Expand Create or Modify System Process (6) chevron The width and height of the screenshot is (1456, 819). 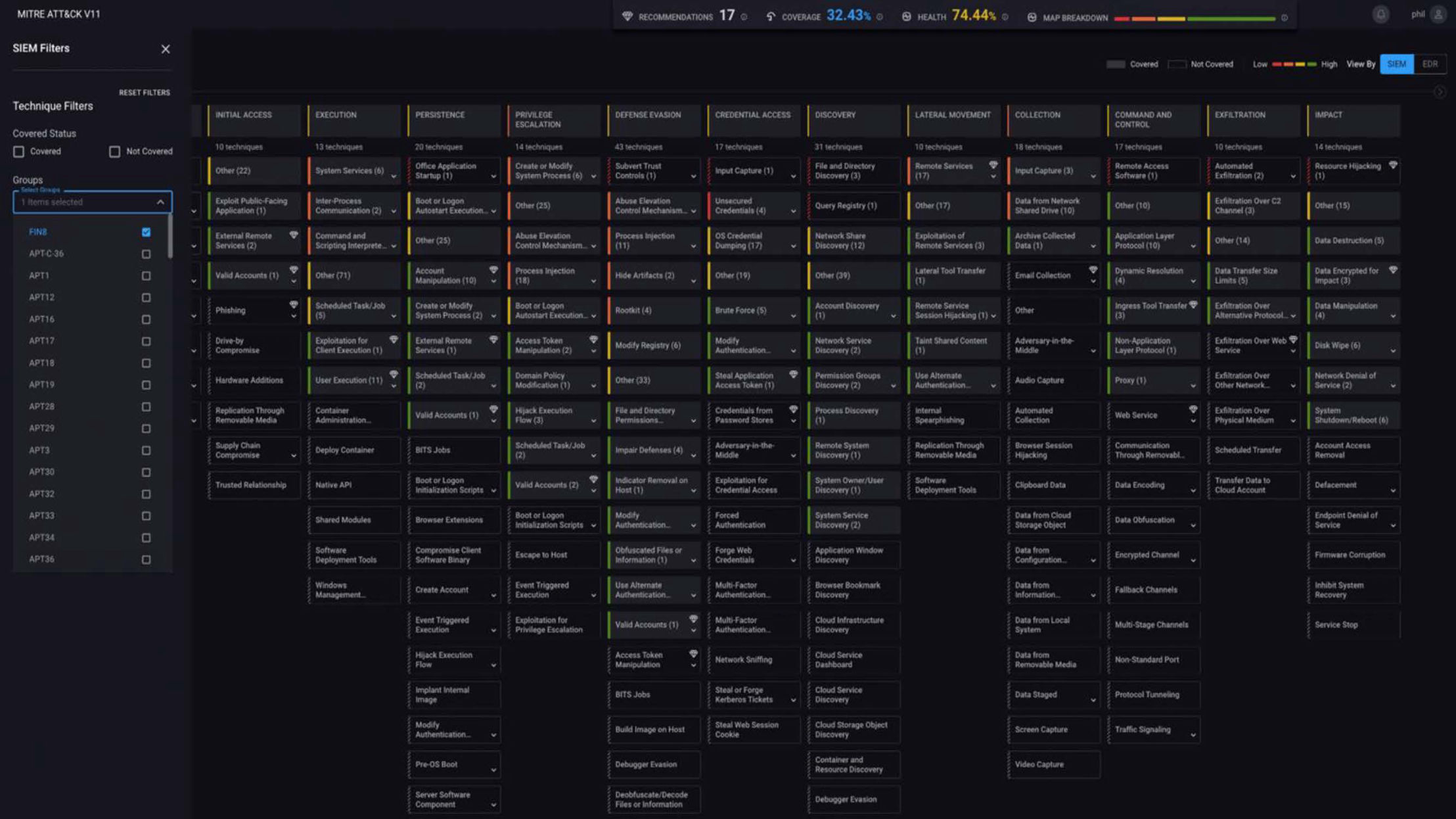(x=593, y=176)
